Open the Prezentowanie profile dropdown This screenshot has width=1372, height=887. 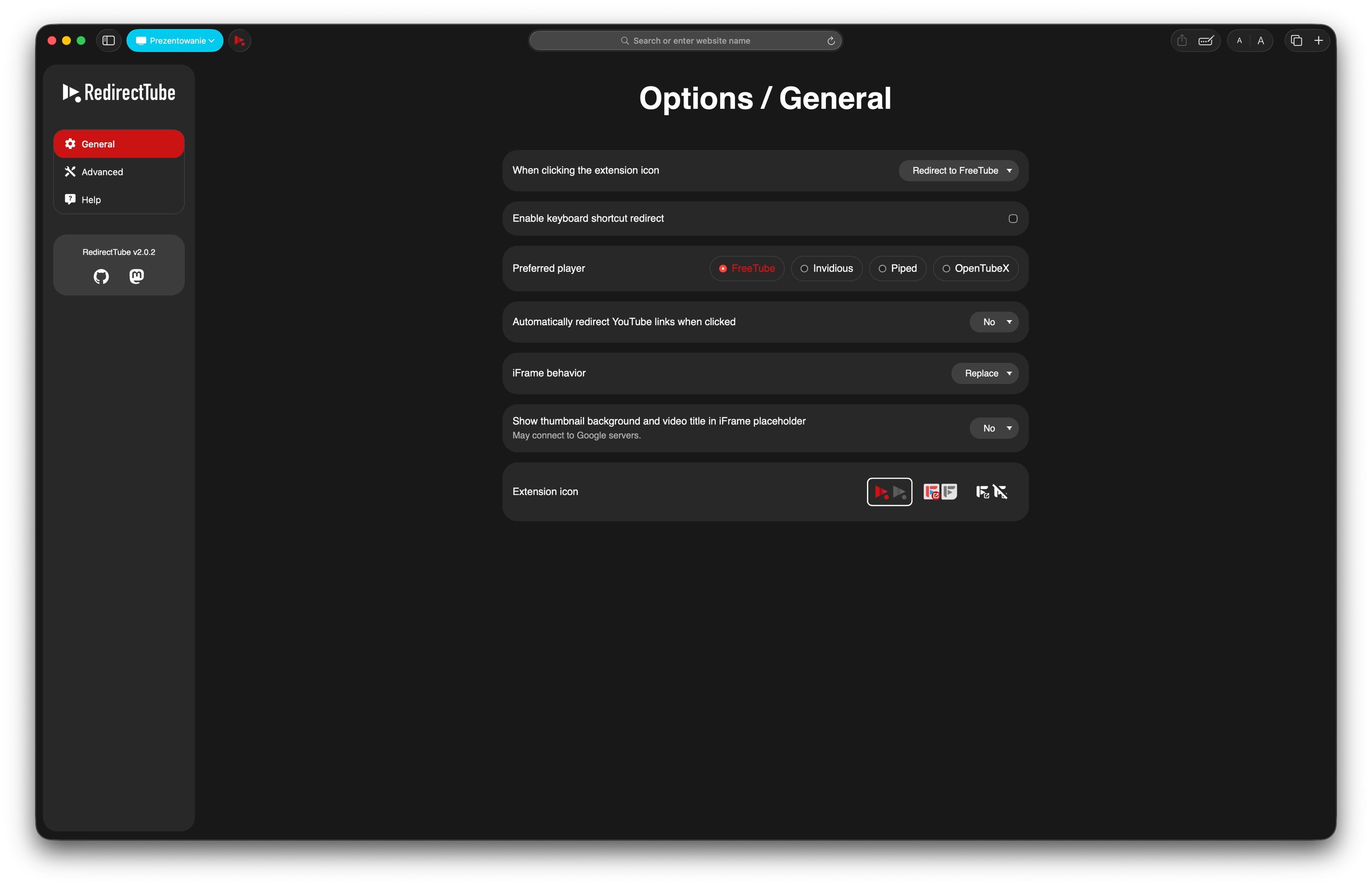175,40
